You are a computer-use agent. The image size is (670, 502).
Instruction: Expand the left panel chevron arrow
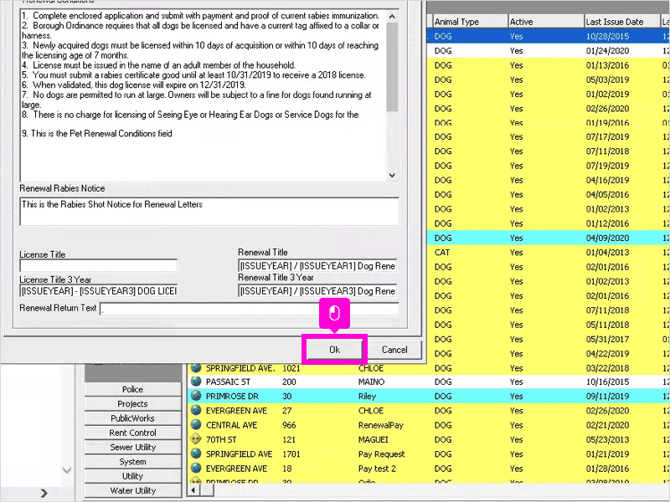tap(44, 493)
